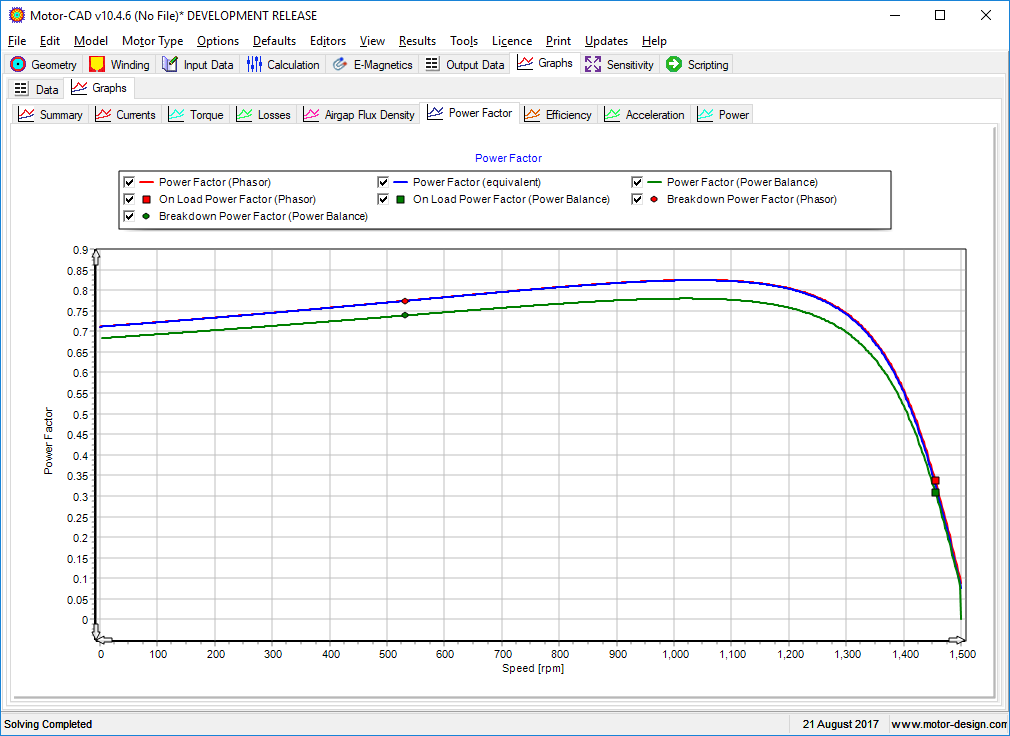Click the Motor-CAD application icon in title bar
Image resolution: width=1010 pixels, height=736 pixels.
[x=17, y=15]
